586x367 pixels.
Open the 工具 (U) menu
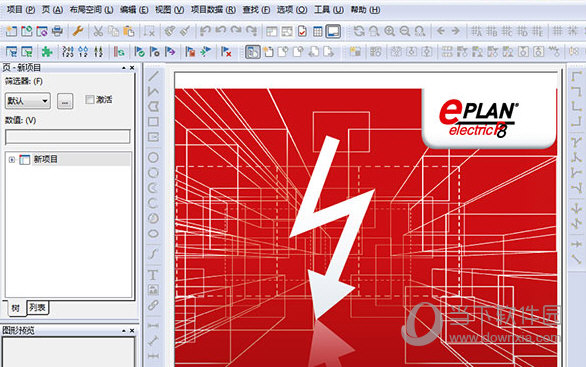tap(329, 10)
